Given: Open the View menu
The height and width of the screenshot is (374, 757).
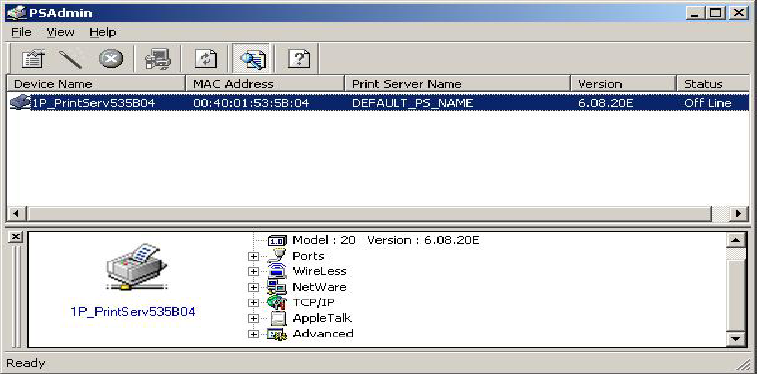Looking at the screenshot, I should [60, 32].
